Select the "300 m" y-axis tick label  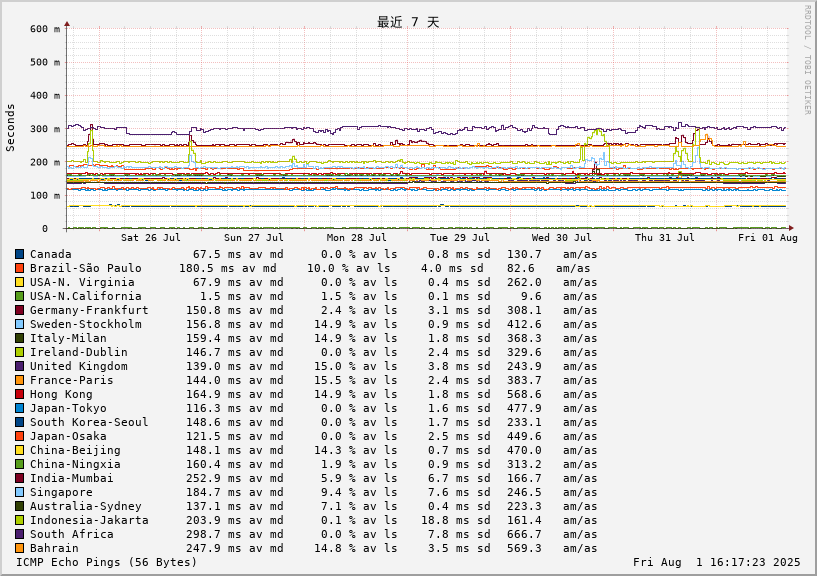(x=45, y=129)
